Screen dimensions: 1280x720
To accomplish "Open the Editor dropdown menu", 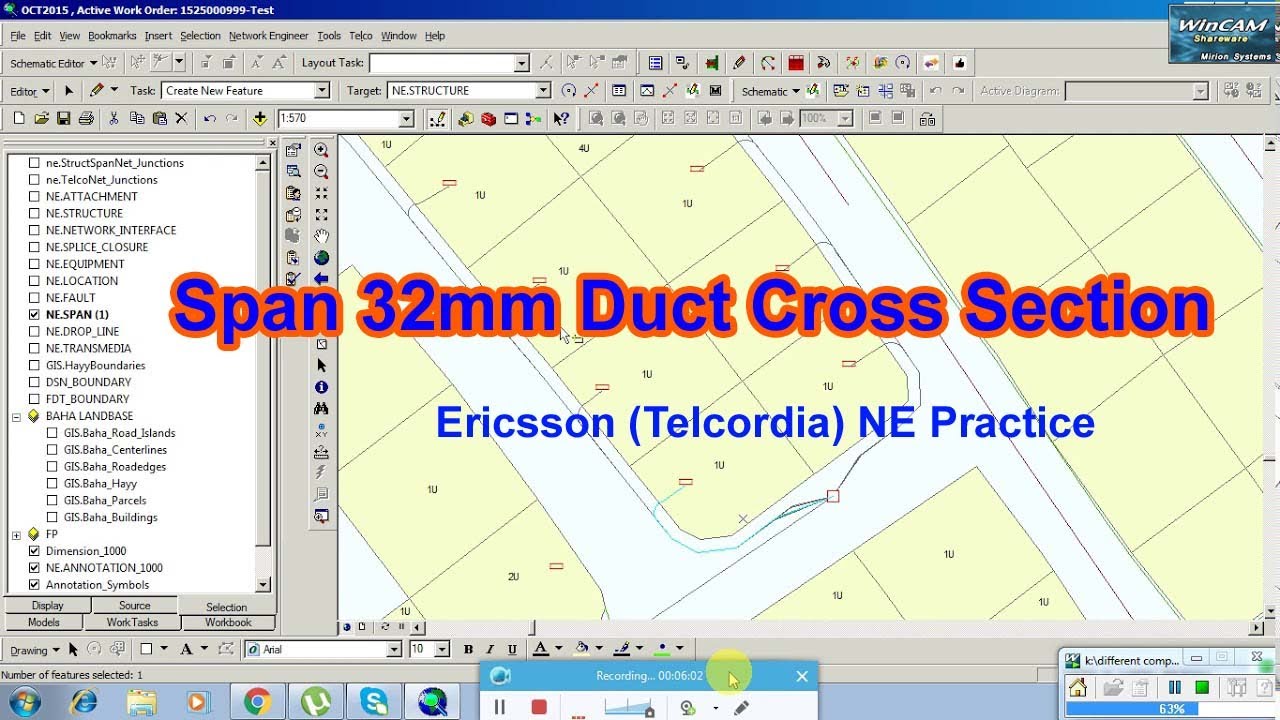I will coord(29,91).
